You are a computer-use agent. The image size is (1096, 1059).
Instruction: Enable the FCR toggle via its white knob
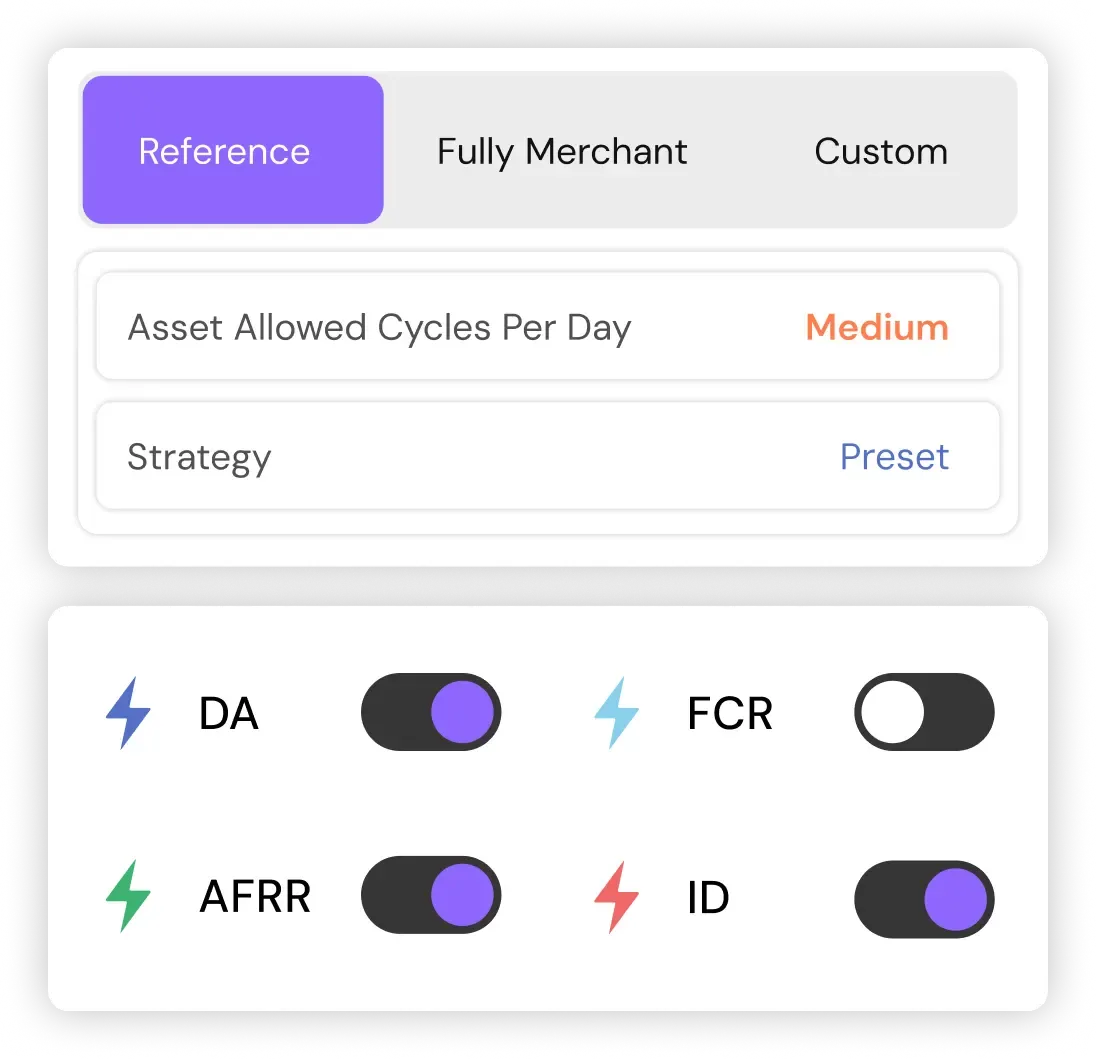point(893,712)
